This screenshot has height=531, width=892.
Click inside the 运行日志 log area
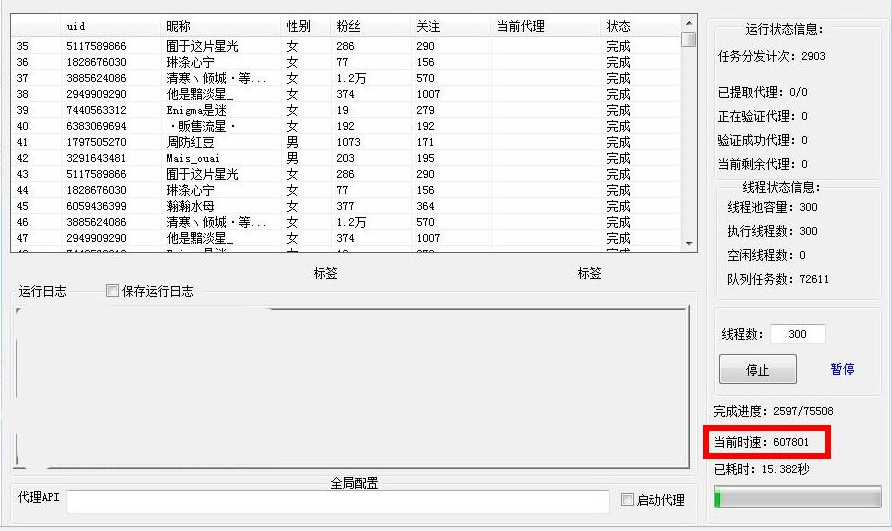point(350,387)
